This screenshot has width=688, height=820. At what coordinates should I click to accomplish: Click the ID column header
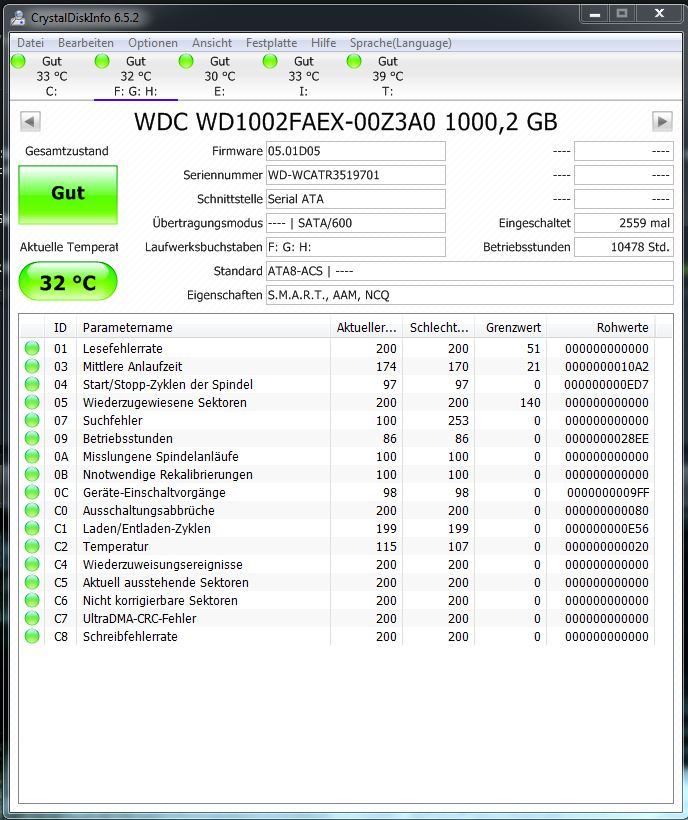(x=61, y=328)
